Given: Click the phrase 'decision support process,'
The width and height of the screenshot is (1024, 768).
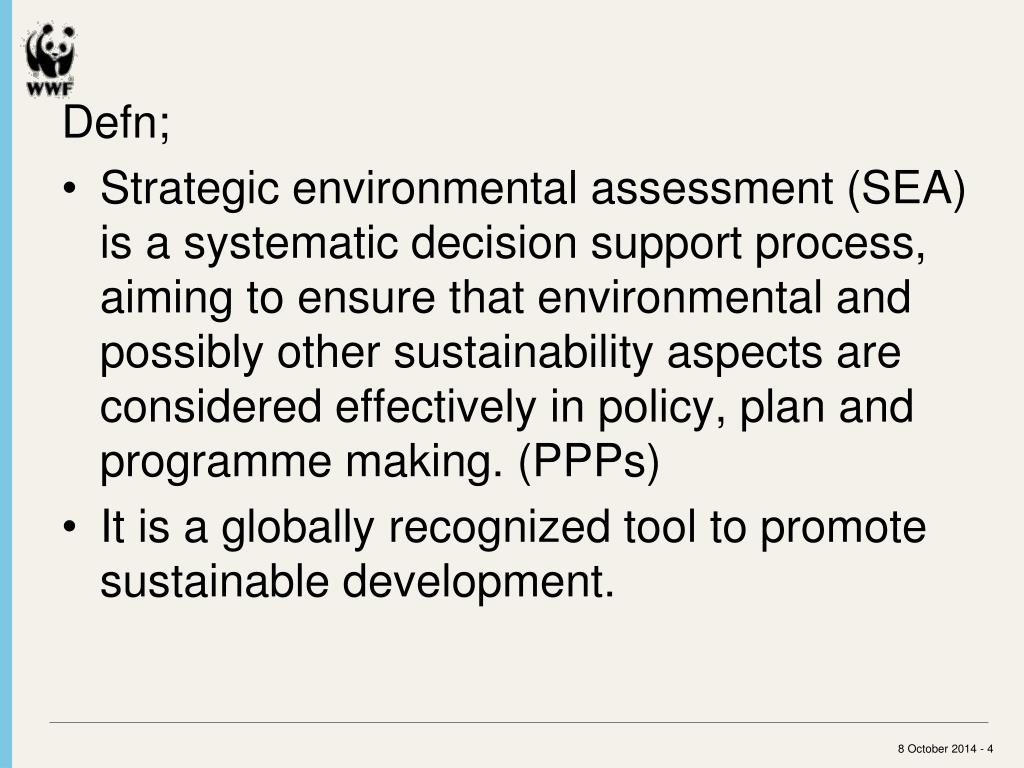Looking at the screenshot, I should tap(668, 244).
